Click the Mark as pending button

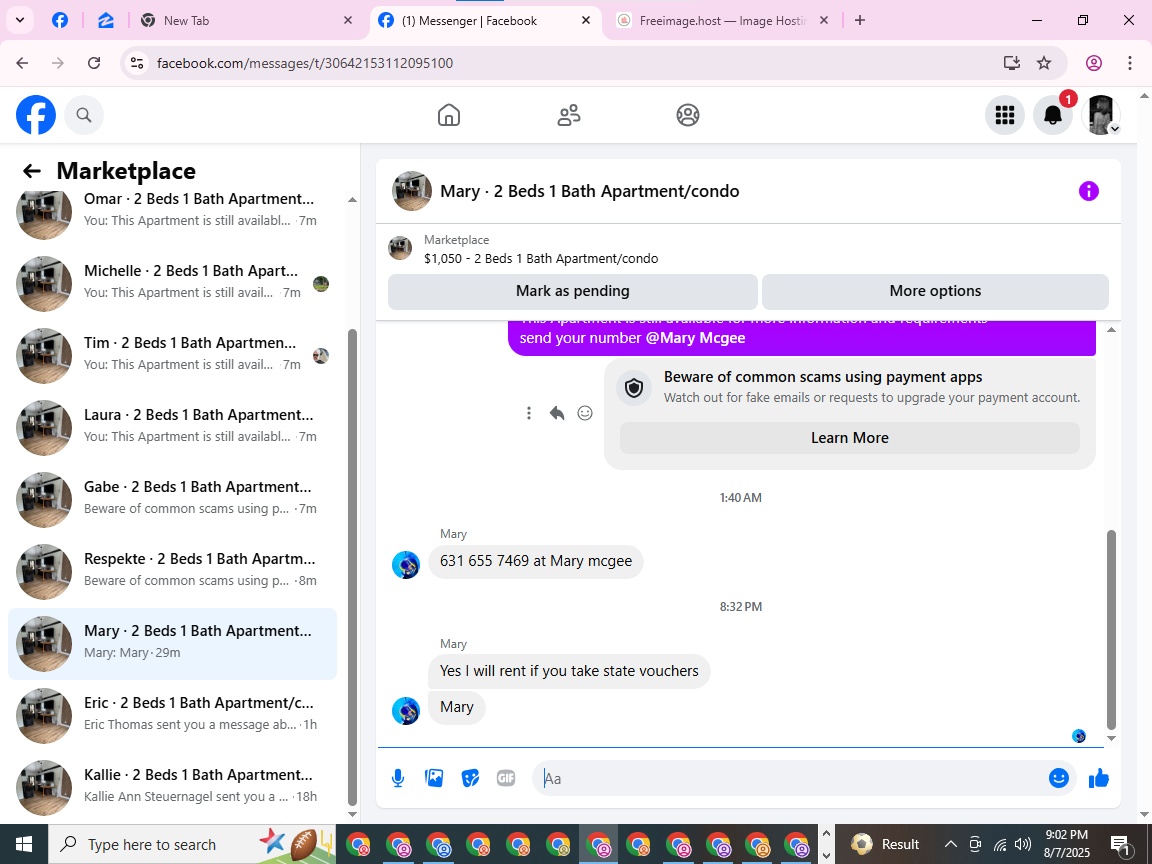click(572, 291)
